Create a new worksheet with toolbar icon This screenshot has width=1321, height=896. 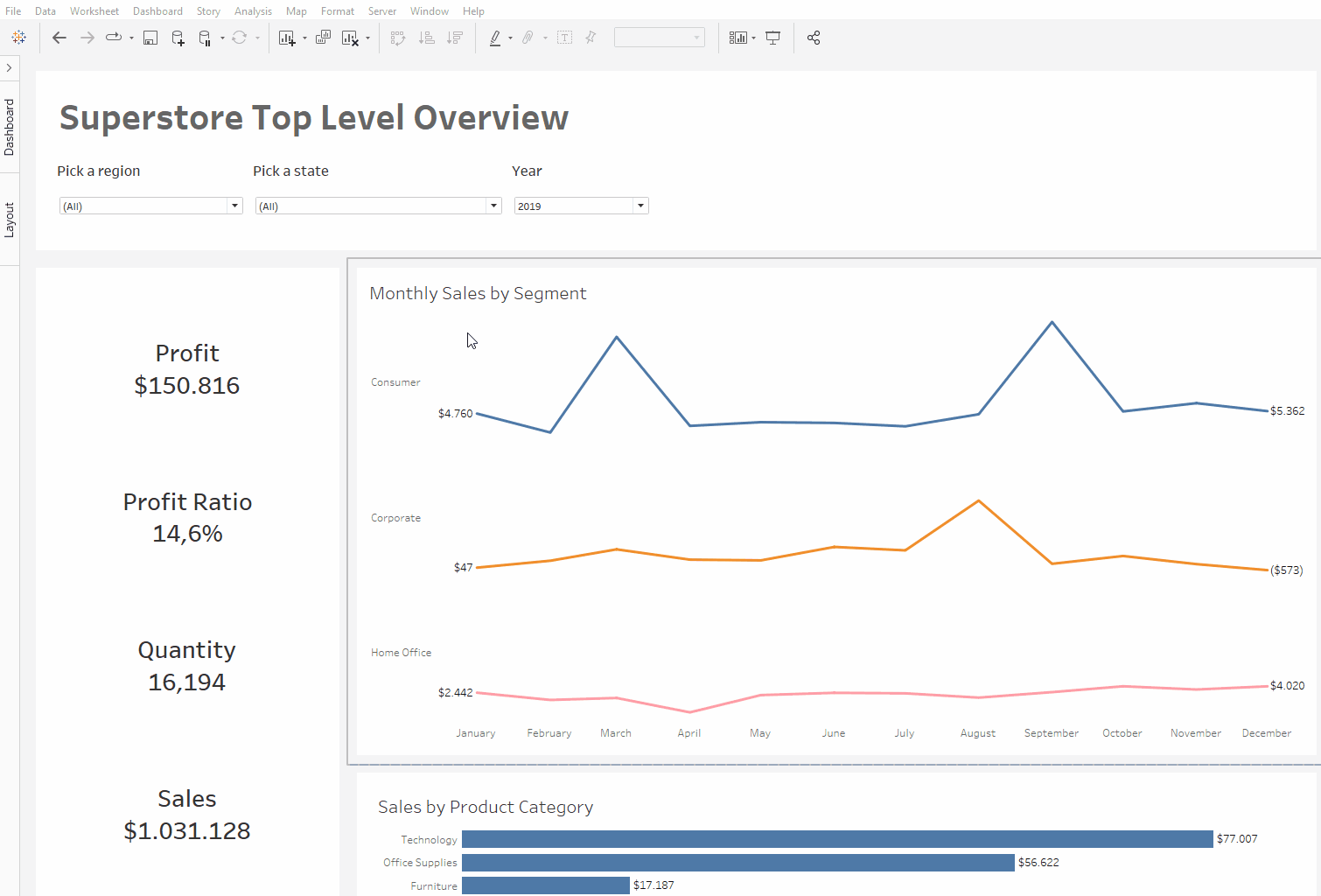[x=287, y=38]
